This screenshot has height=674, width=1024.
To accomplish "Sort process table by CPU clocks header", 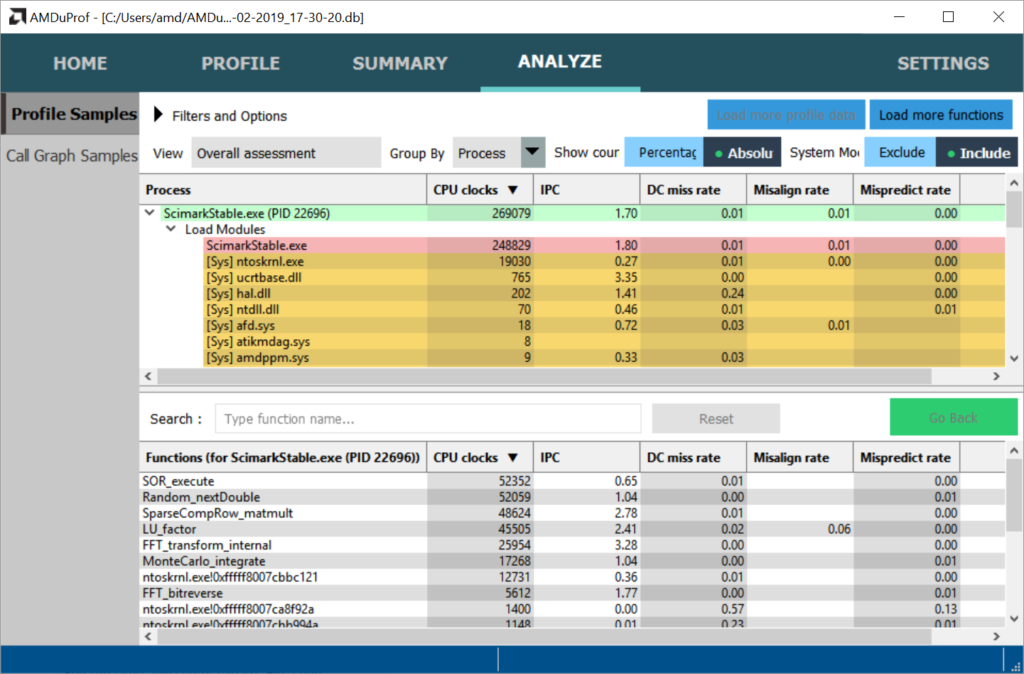I will [480, 190].
